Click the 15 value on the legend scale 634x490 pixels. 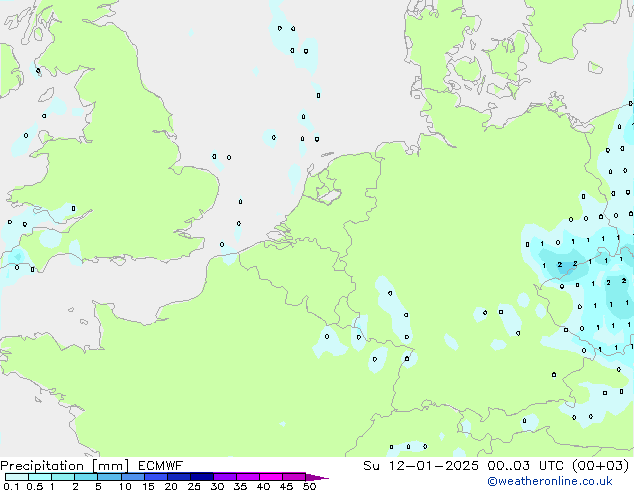(x=147, y=486)
